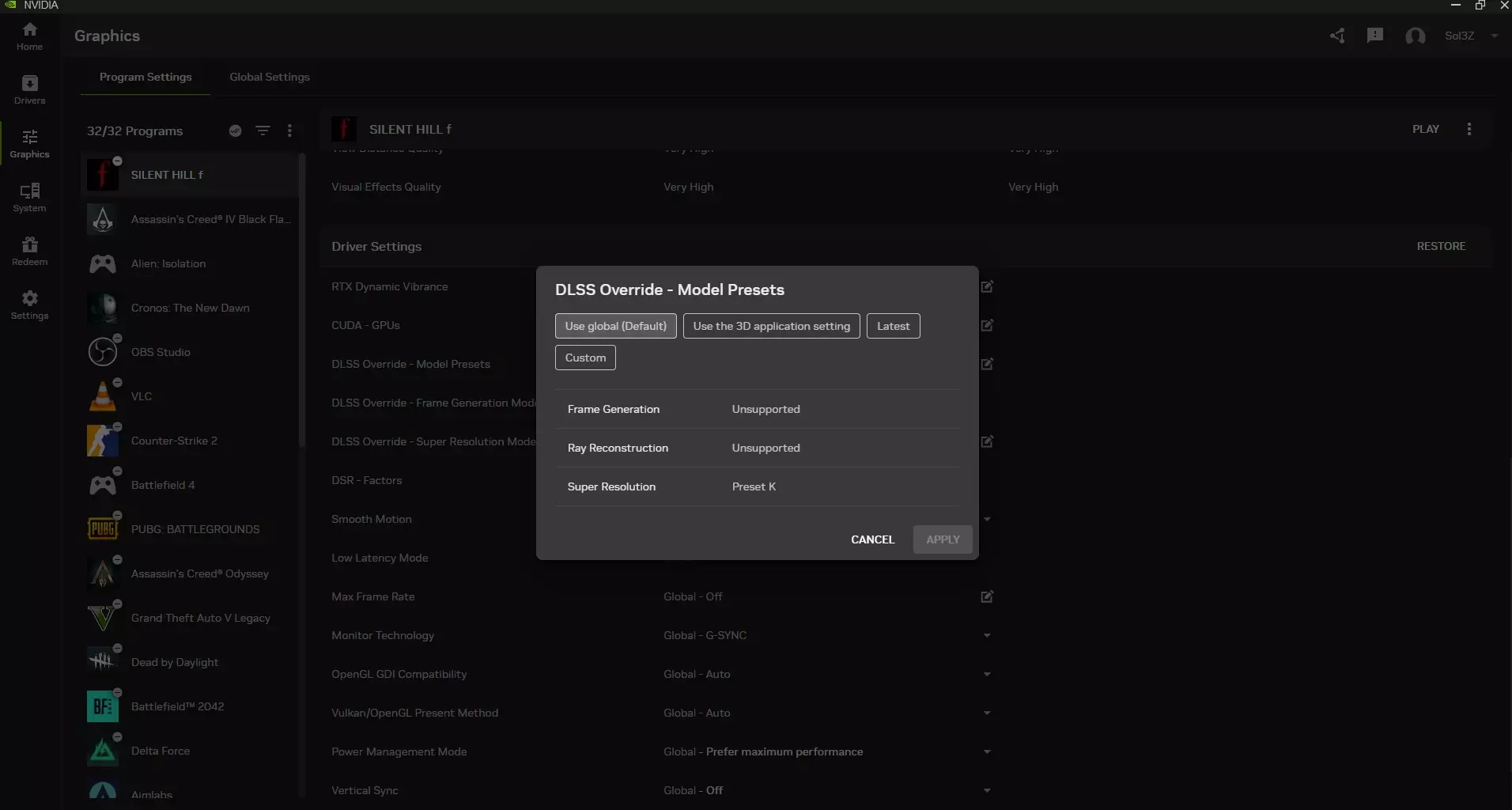The image size is (1512, 810).
Task: Apply the DLSS Override model presets
Action: (x=943, y=539)
